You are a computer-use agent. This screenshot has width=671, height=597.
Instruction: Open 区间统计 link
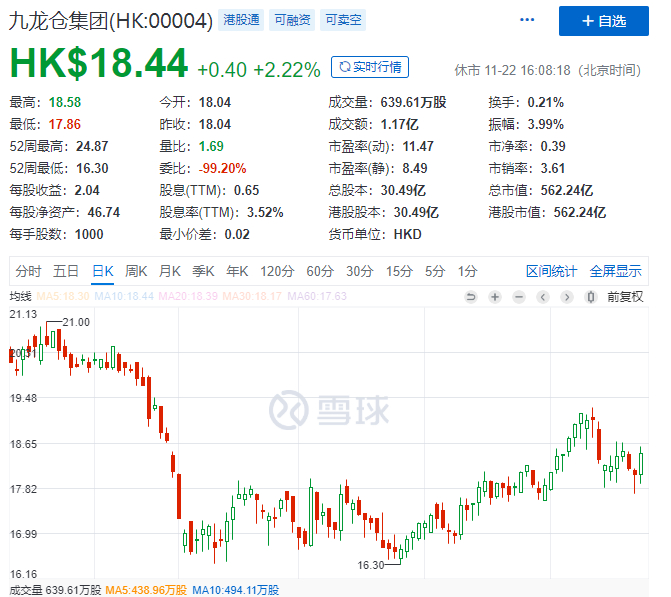tap(551, 271)
